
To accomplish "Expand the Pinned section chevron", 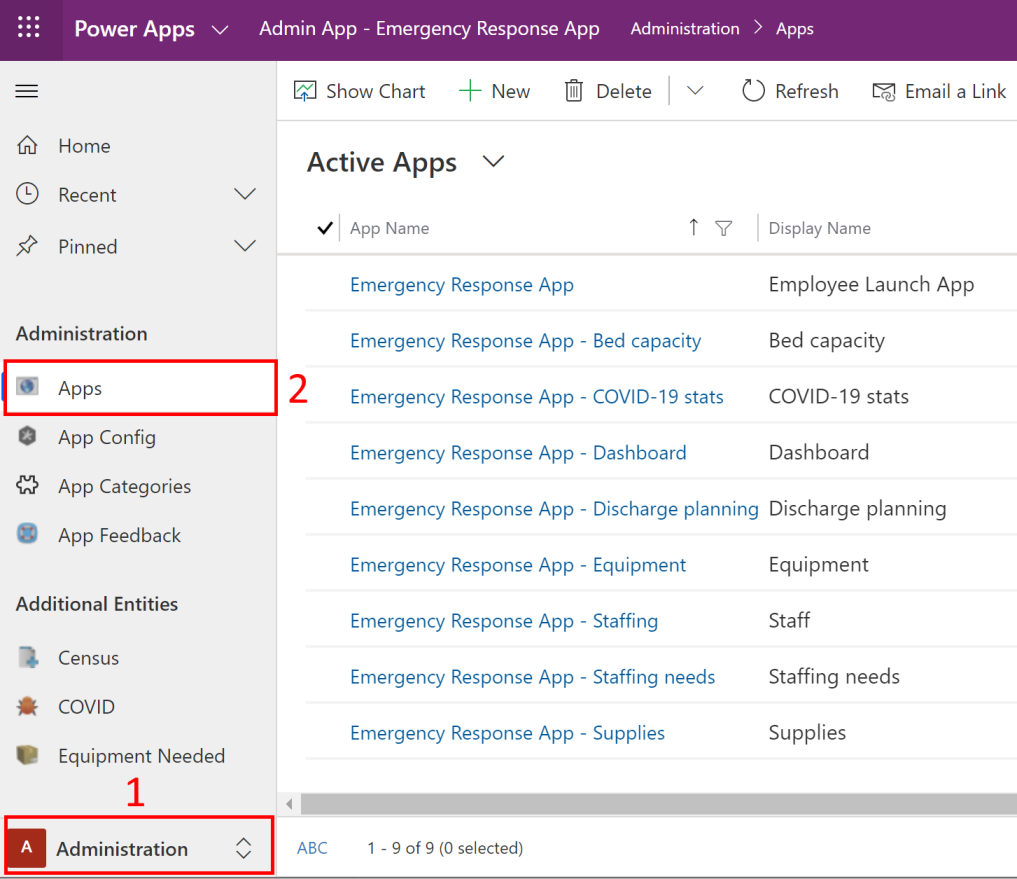I will (x=245, y=246).
